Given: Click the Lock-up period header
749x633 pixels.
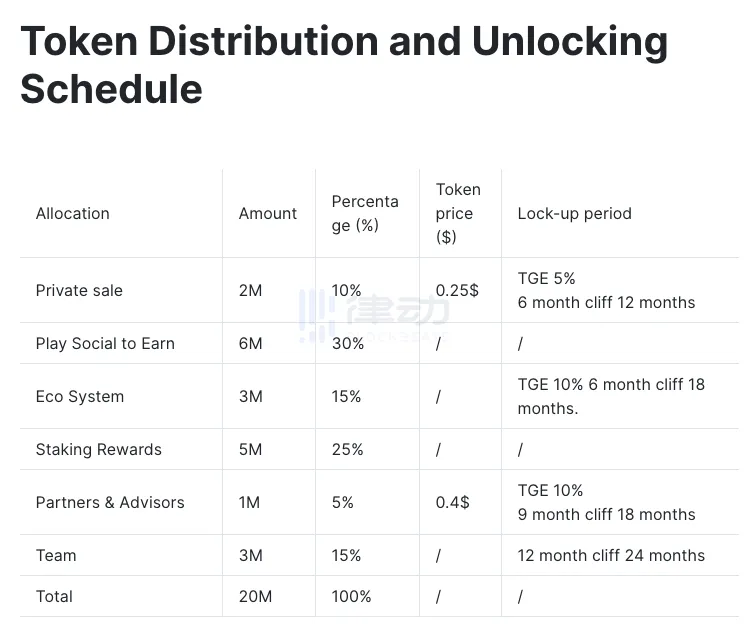Looking at the screenshot, I should pyautogui.click(x=574, y=213).
